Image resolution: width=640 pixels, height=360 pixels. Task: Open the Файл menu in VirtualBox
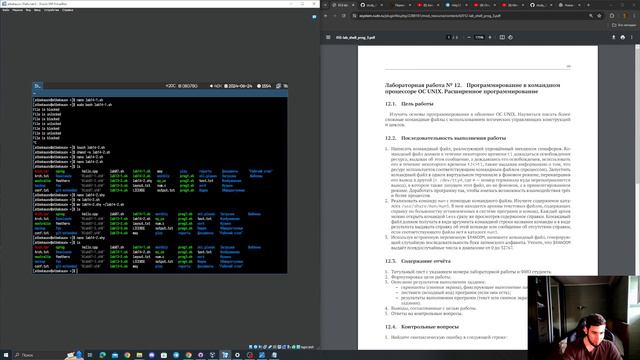pyautogui.click(x=5, y=10)
